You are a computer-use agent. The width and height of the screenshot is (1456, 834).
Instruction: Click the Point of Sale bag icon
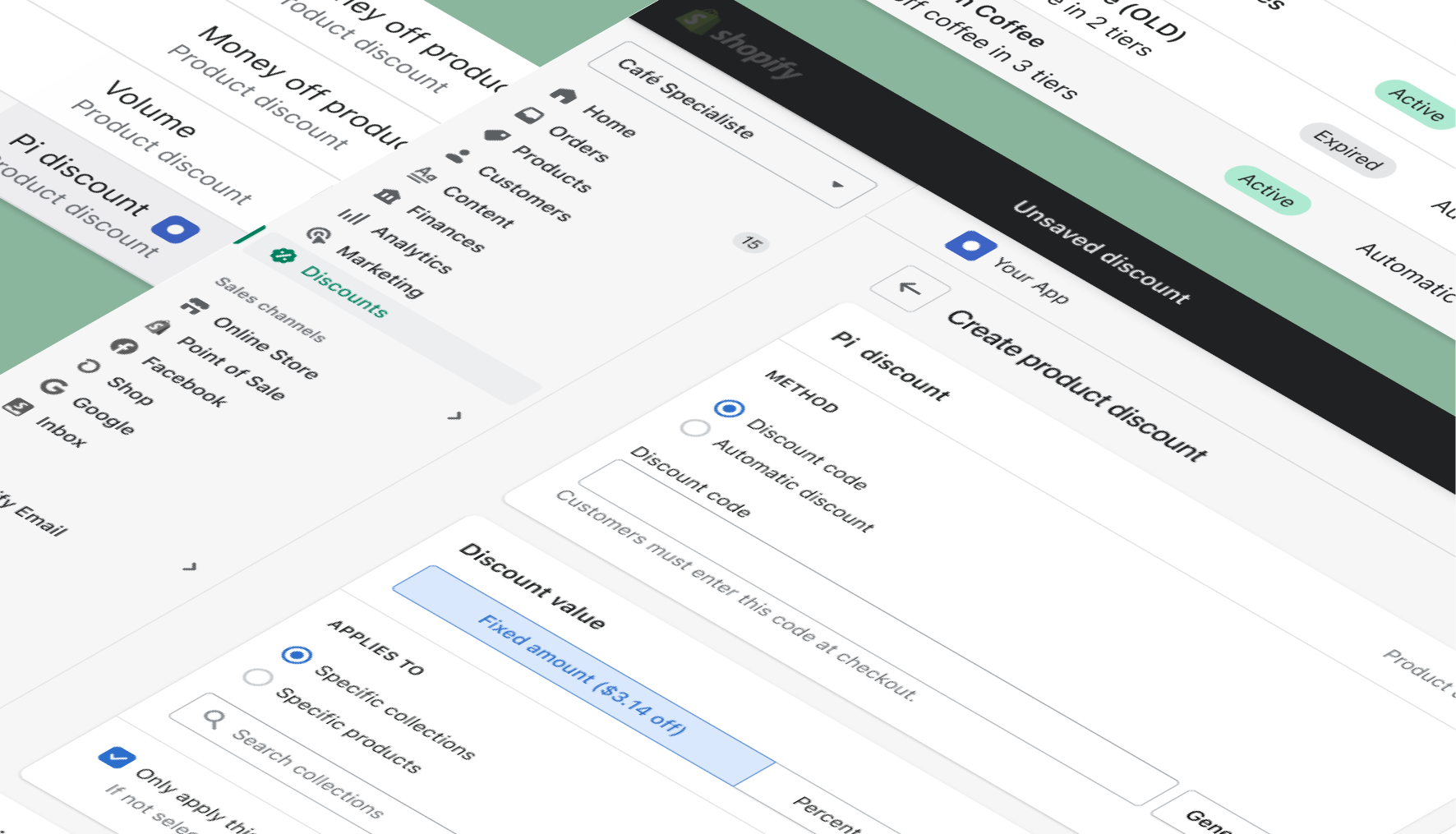pos(159,327)
